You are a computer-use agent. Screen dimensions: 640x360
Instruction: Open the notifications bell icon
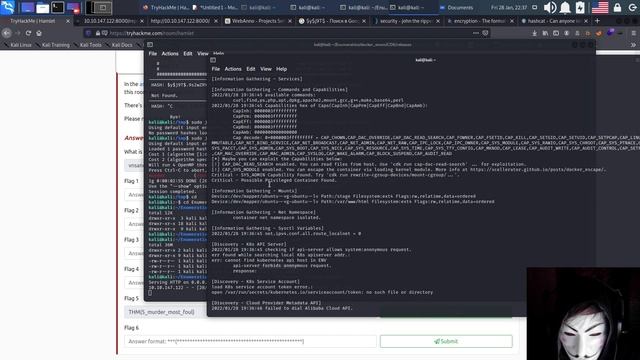565,7
